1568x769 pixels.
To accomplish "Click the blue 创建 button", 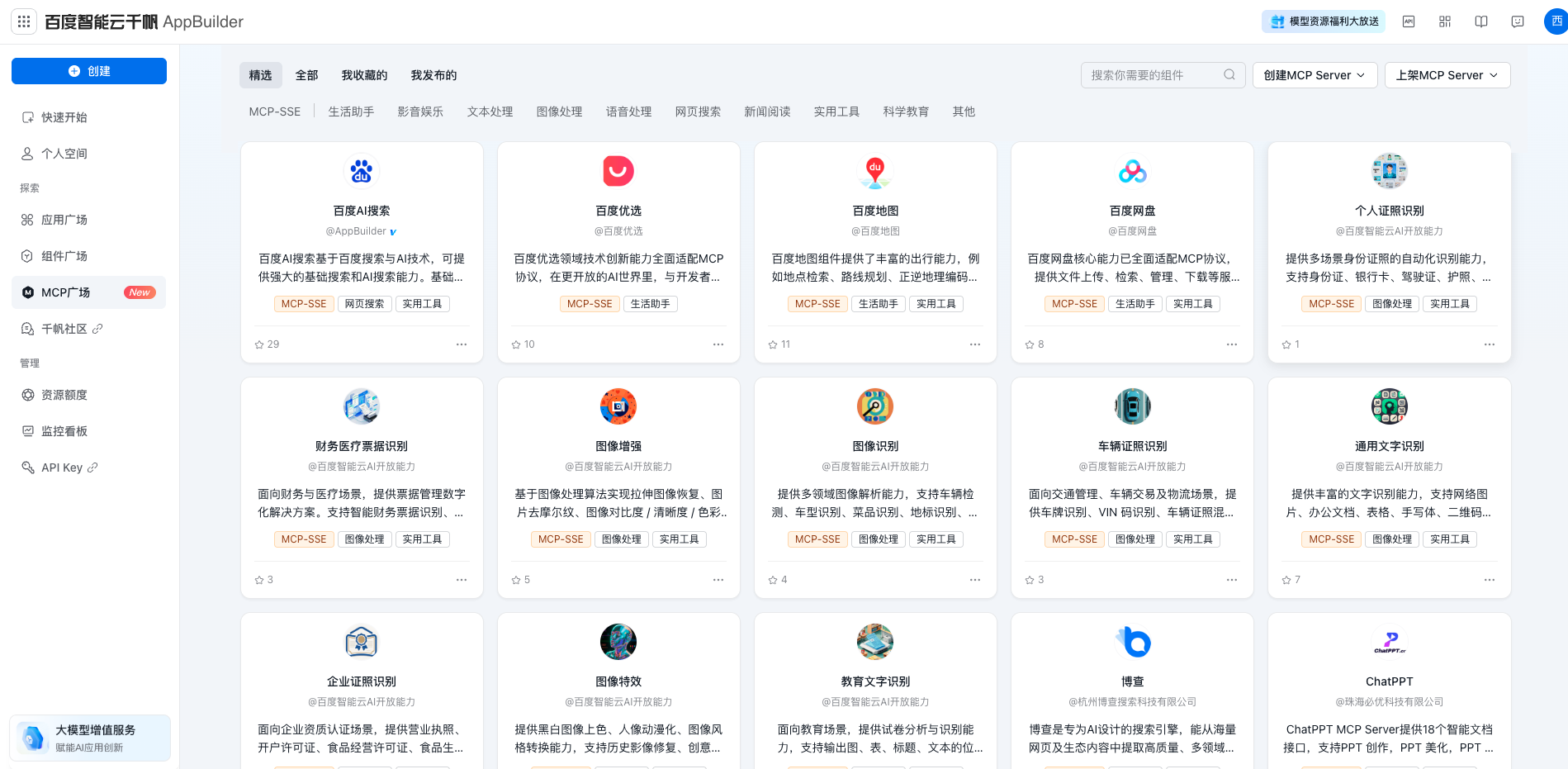I will pyautogui.click(x=89, y=71).
